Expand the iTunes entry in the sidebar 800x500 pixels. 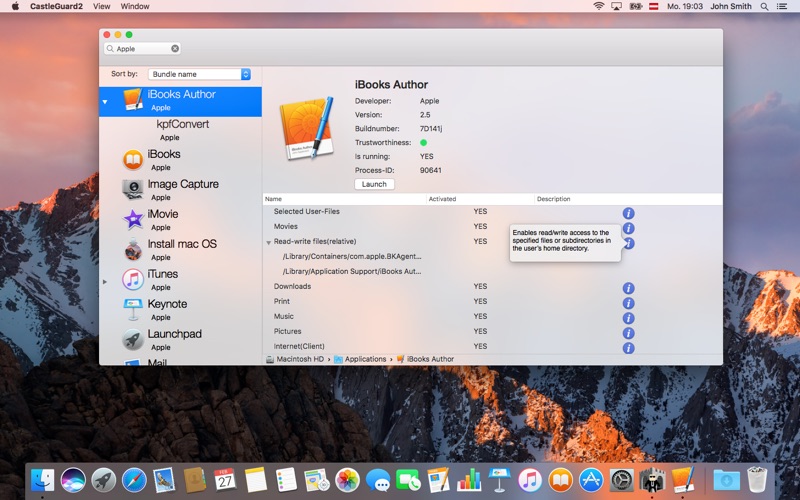tap(105, 282)
